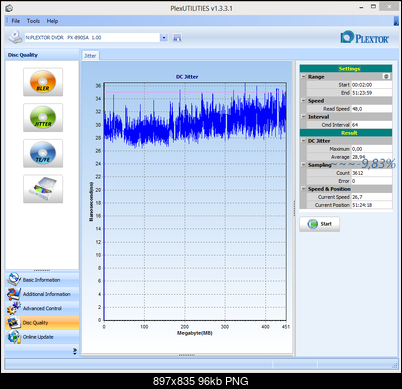This screenshot has width=402, height=389.
Task: Click the Cmd Interval value 64
Action: [372, 125]
